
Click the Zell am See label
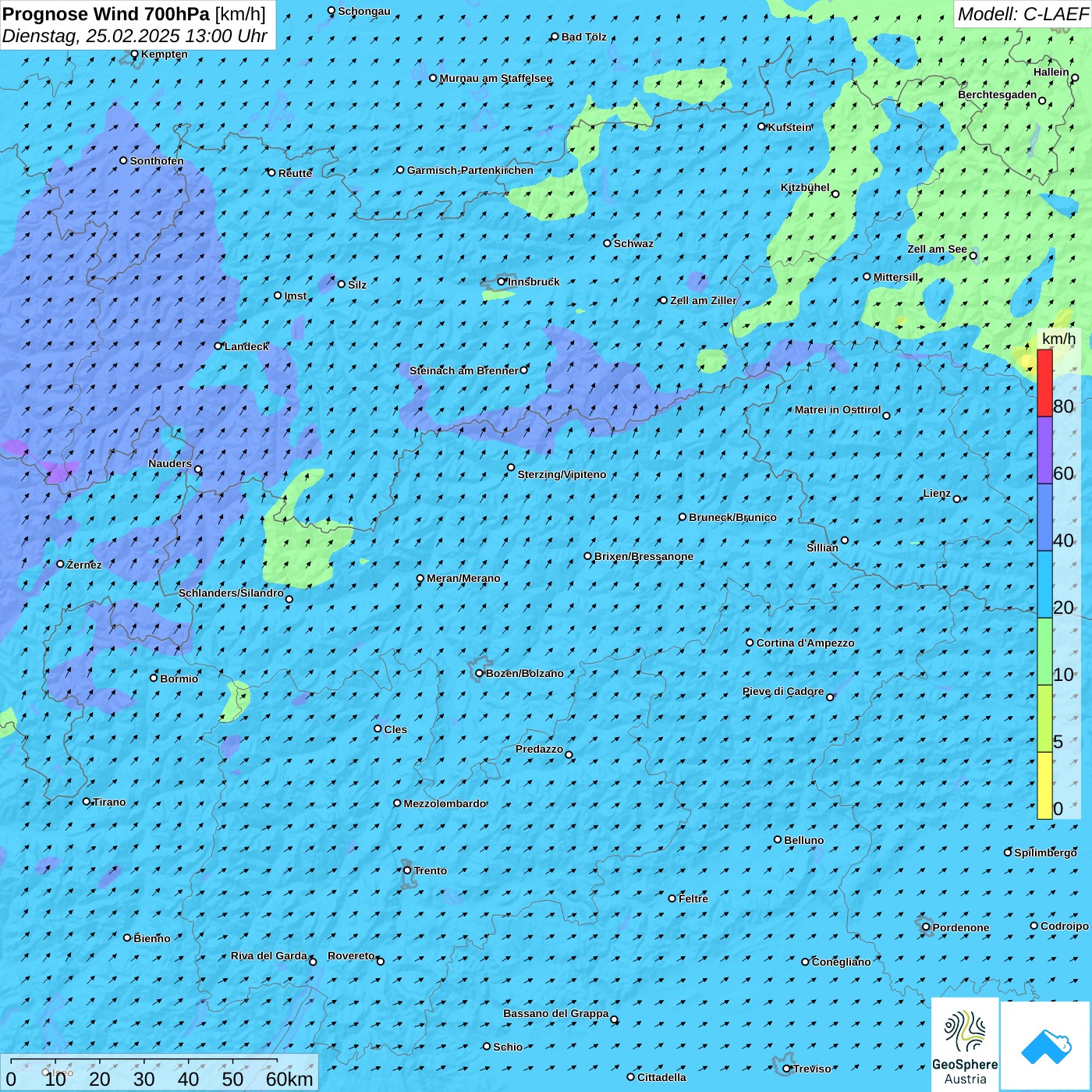[937, 249]
